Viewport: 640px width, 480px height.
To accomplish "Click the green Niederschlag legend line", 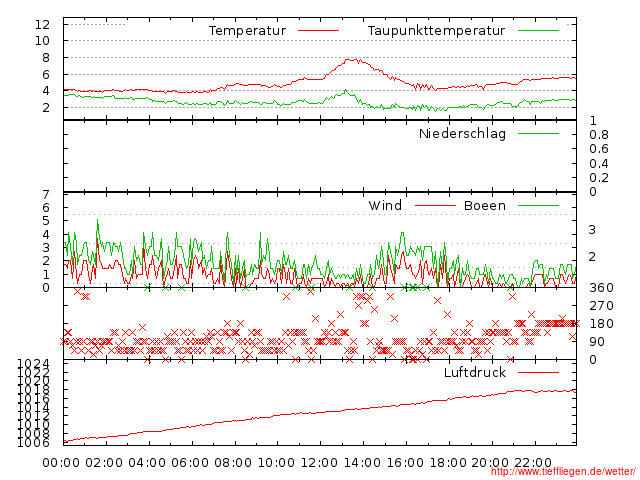I will pos(538,133).
